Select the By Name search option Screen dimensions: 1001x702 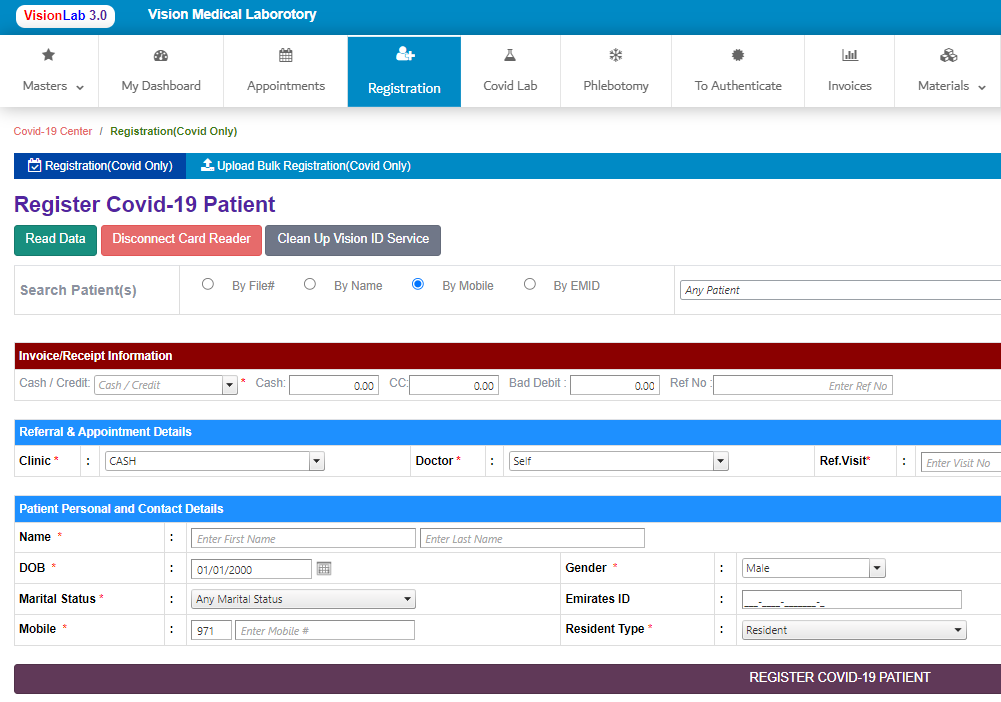pos(310,284)
